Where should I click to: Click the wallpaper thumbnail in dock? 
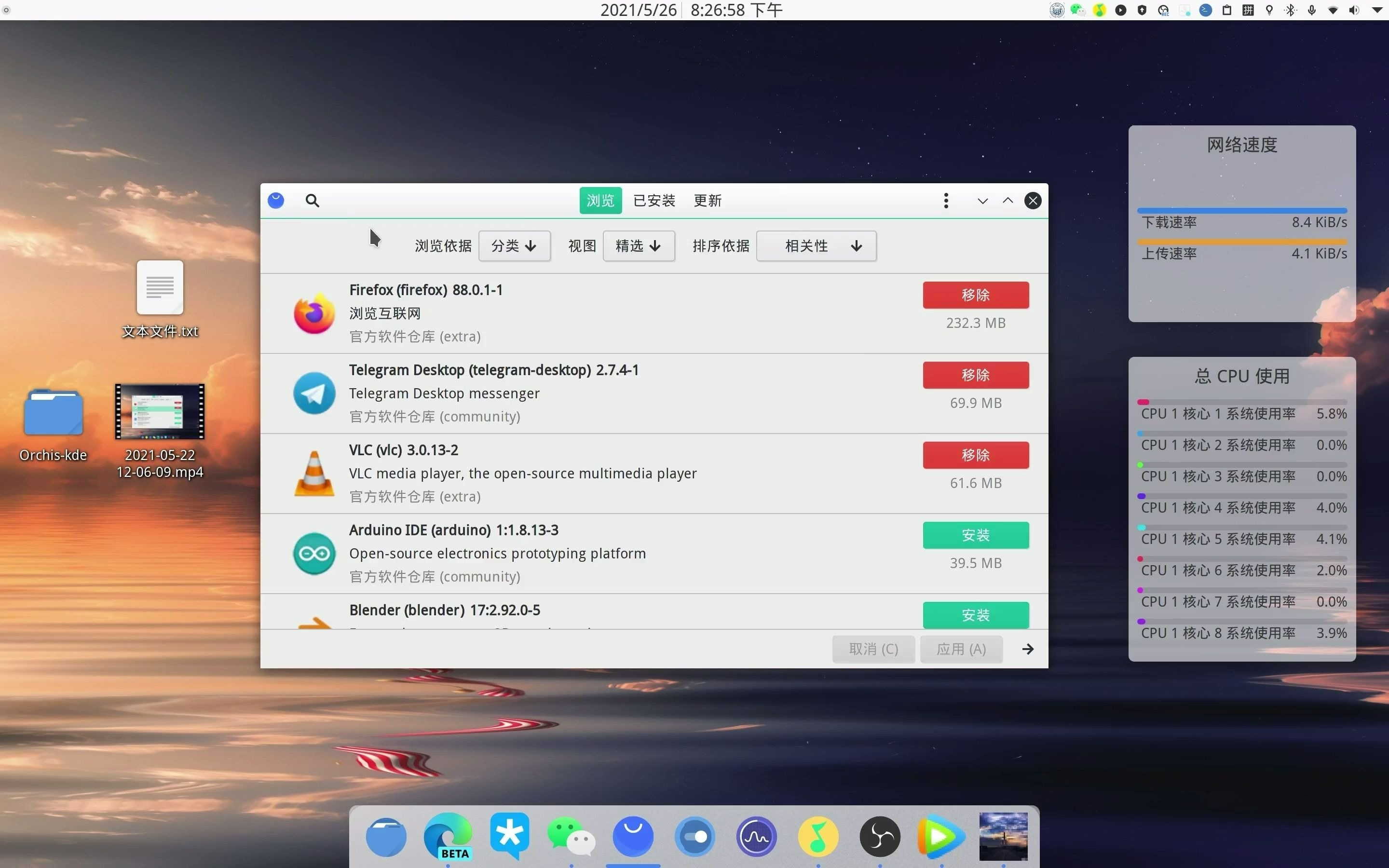coord(1003,837)
